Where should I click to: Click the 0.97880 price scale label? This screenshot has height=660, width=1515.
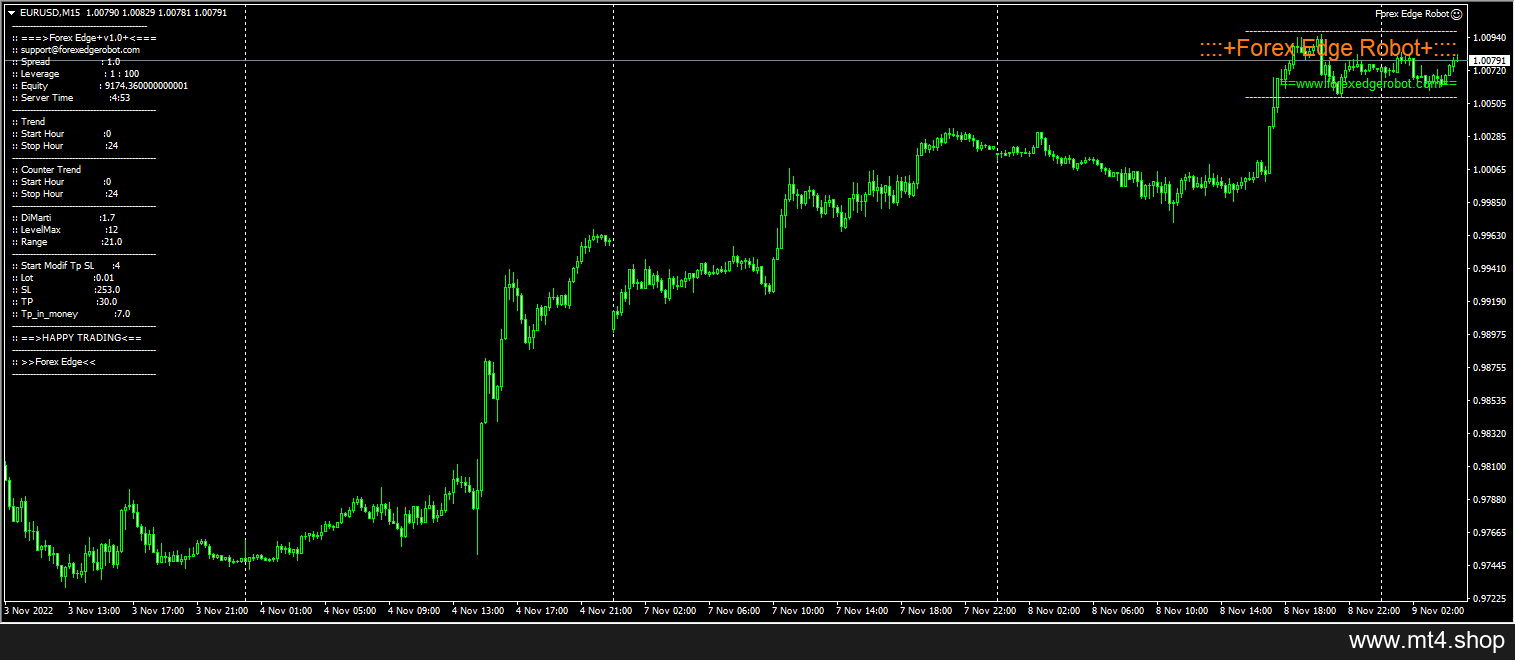pyautogui.click(x=1490, y=499)
